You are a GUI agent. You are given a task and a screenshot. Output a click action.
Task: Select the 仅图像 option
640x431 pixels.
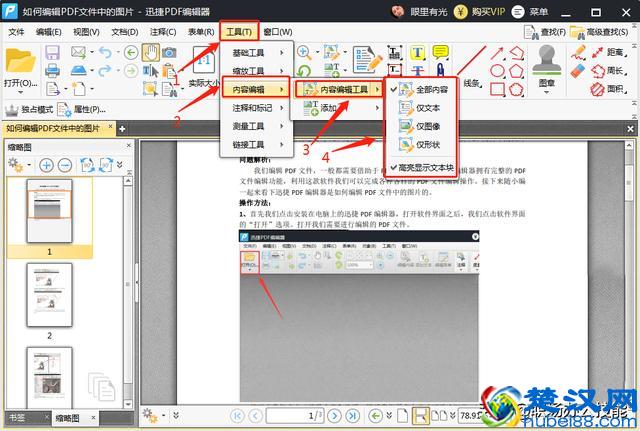420,126
